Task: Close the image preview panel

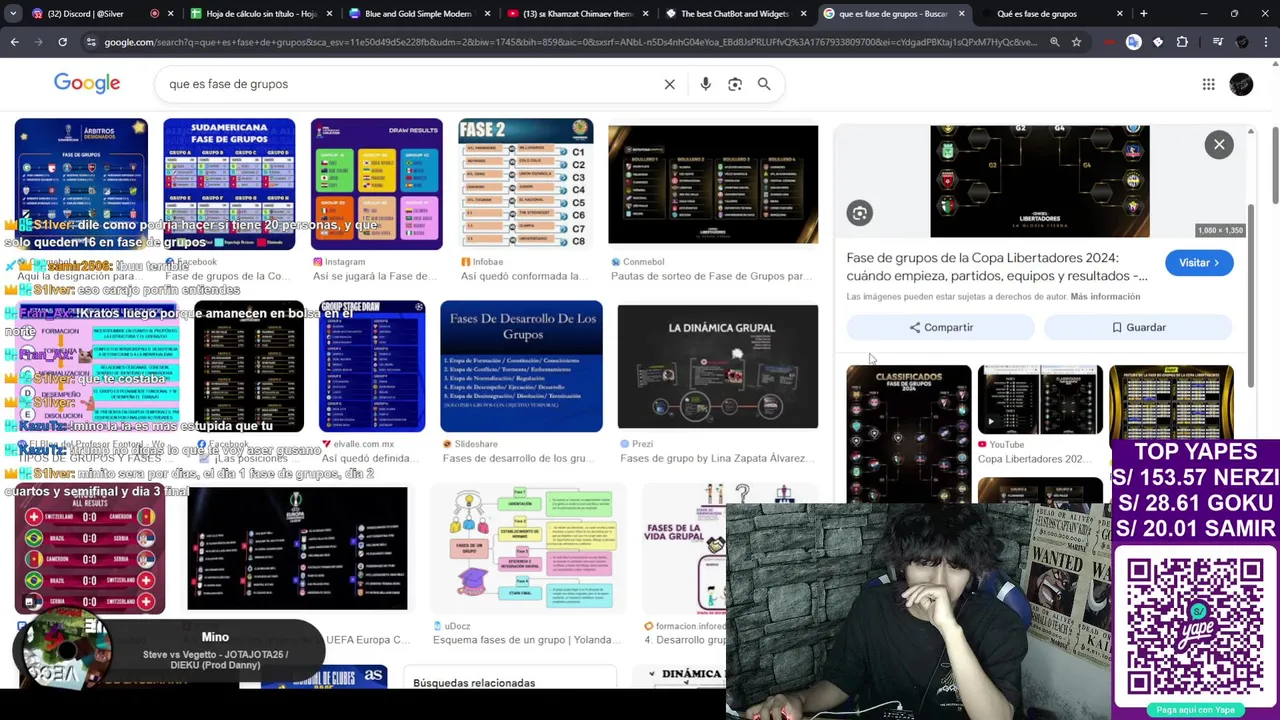Action: click(1219, 145)
